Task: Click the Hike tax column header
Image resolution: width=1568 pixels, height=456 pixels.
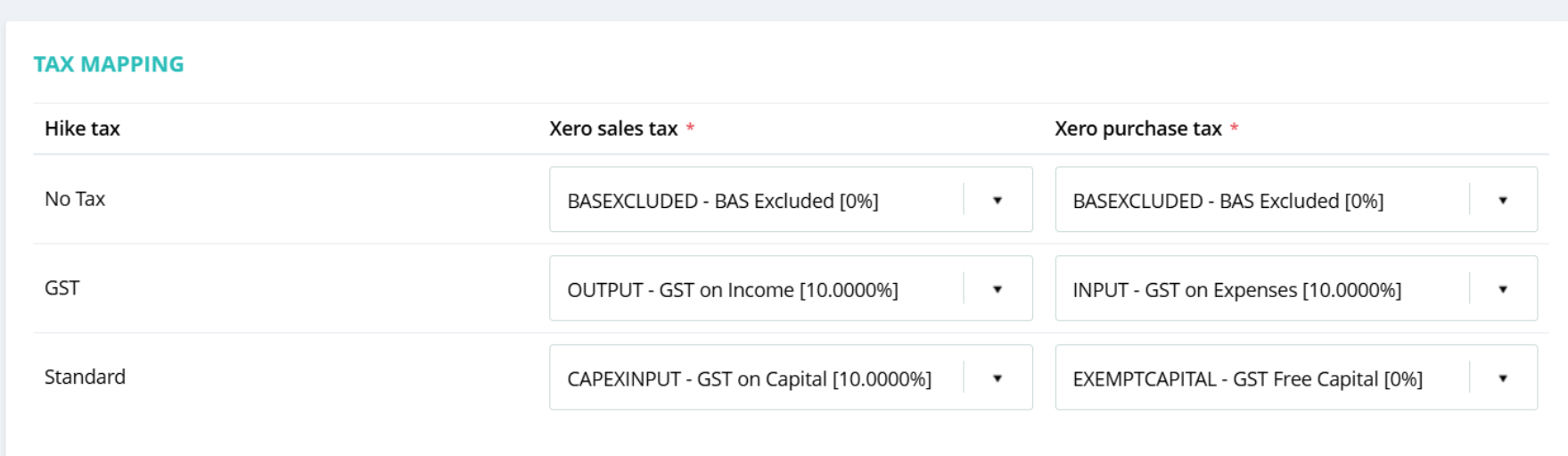Action: click(82, 129)
